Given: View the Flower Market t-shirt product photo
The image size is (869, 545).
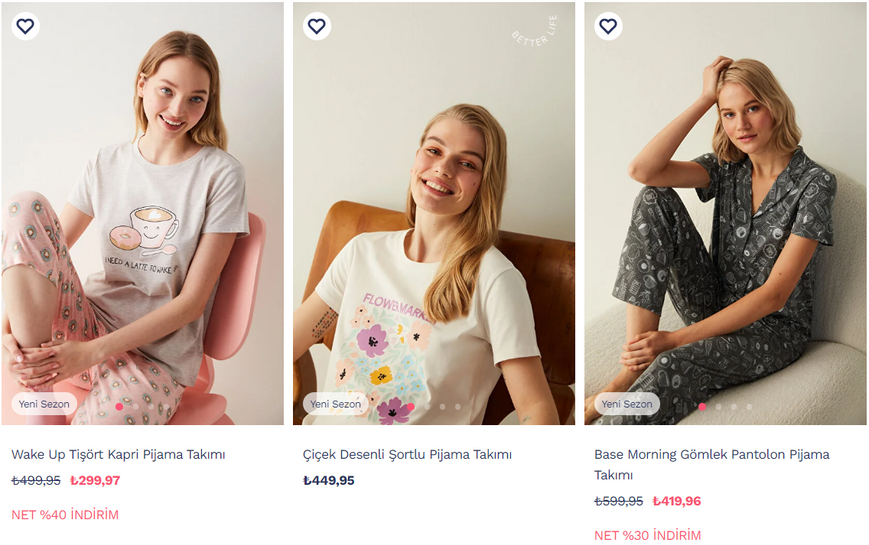Looking at the screenshot, I should (x=434, y=213).
